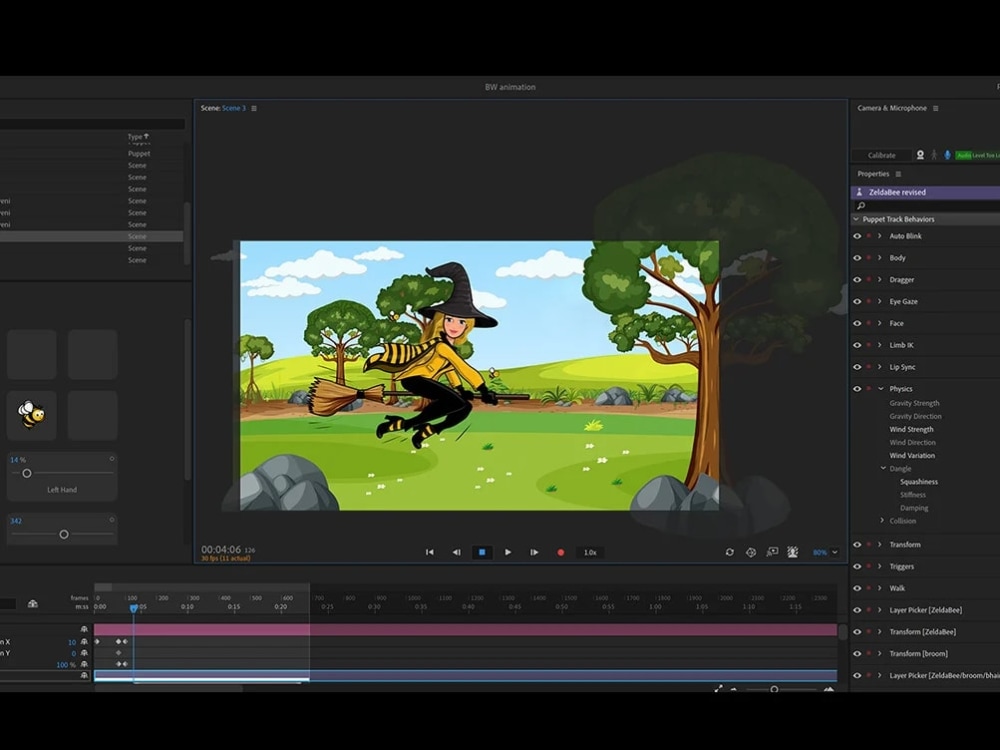
Task: Click the Calibrate button
Action: [880, 155]
